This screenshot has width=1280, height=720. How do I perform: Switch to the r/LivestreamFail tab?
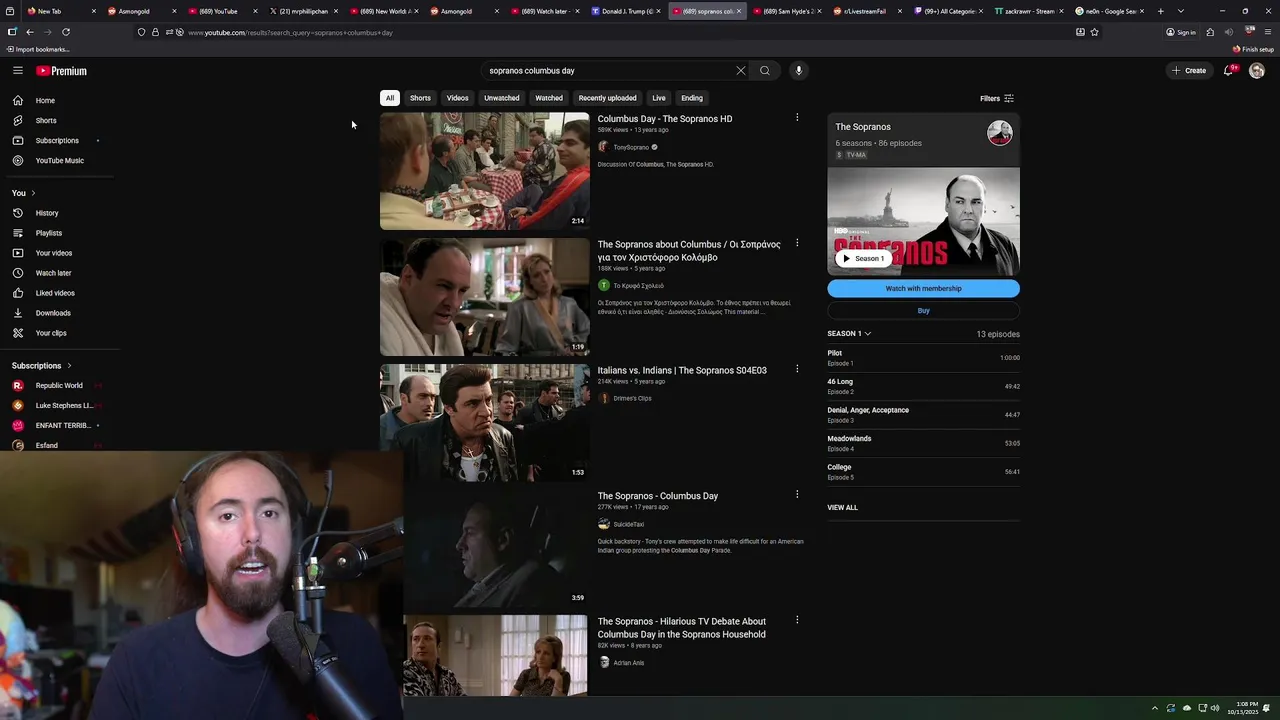(x=868, y=11)
